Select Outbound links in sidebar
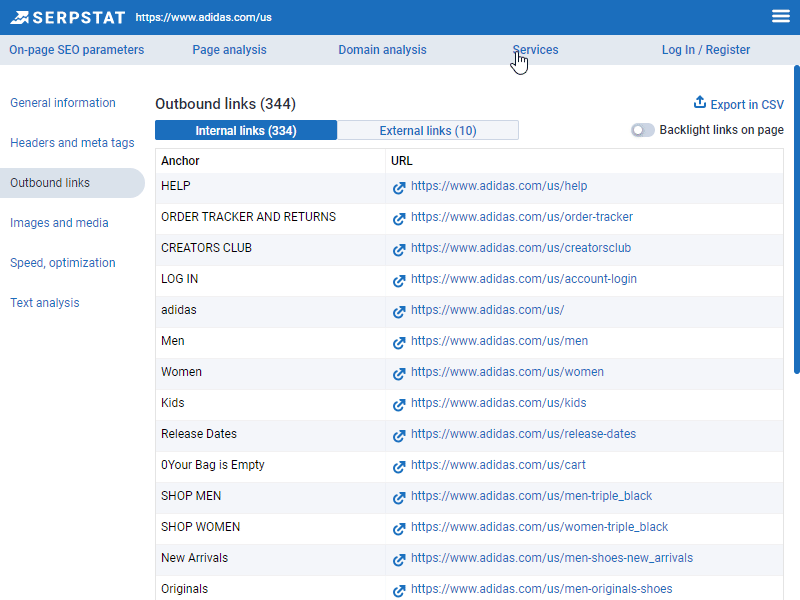Image resolution: width=800 pixels, height=600 pixels. coord(72,183)
